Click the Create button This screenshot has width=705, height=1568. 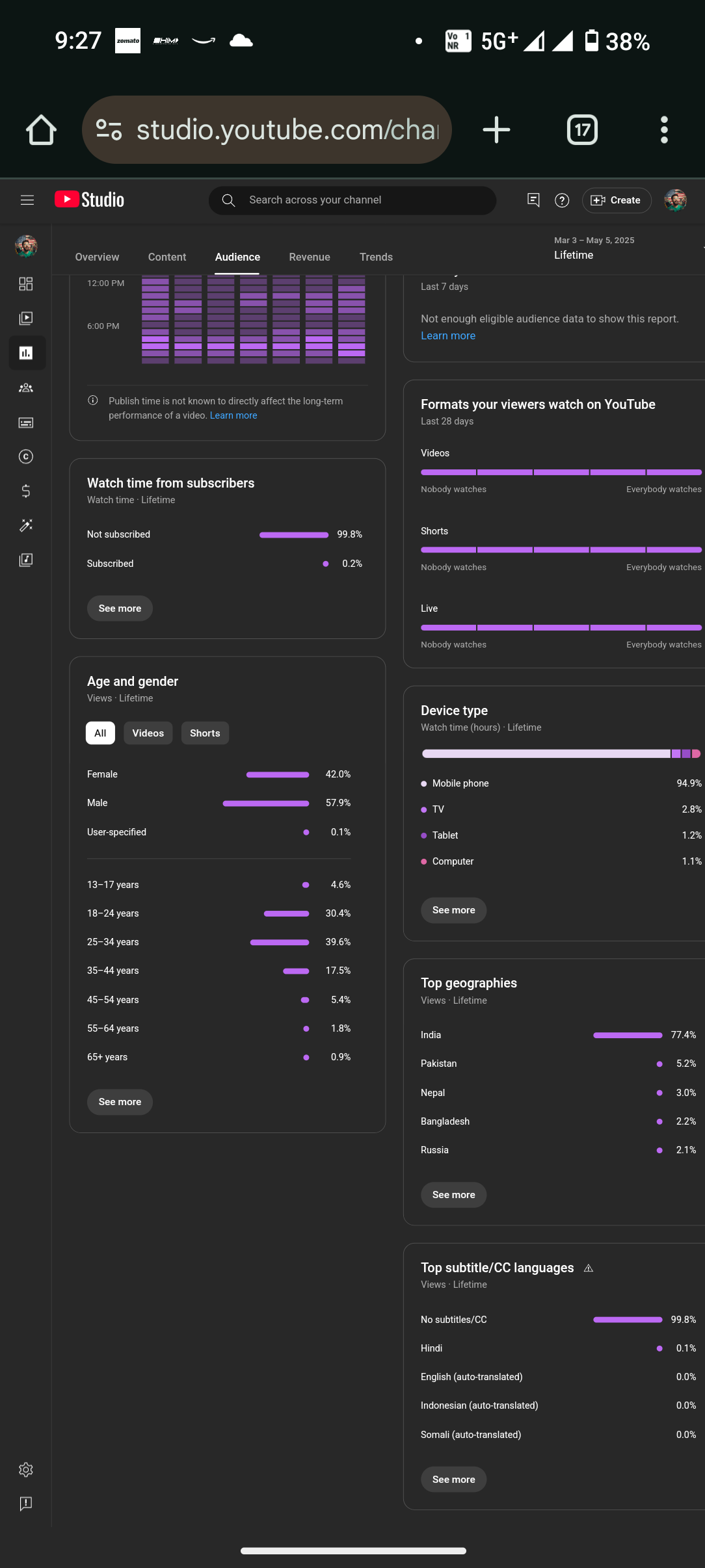[617, 200]
